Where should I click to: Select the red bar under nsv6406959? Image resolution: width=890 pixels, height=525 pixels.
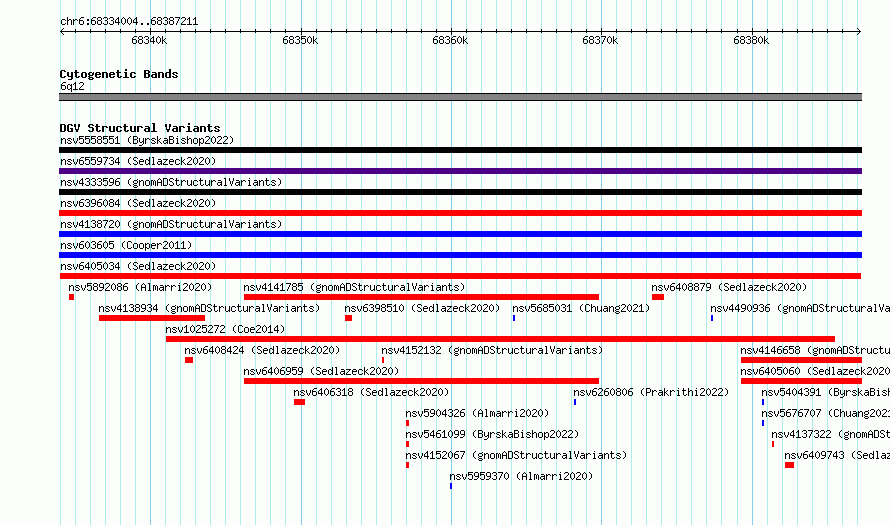tap(421, 381)
